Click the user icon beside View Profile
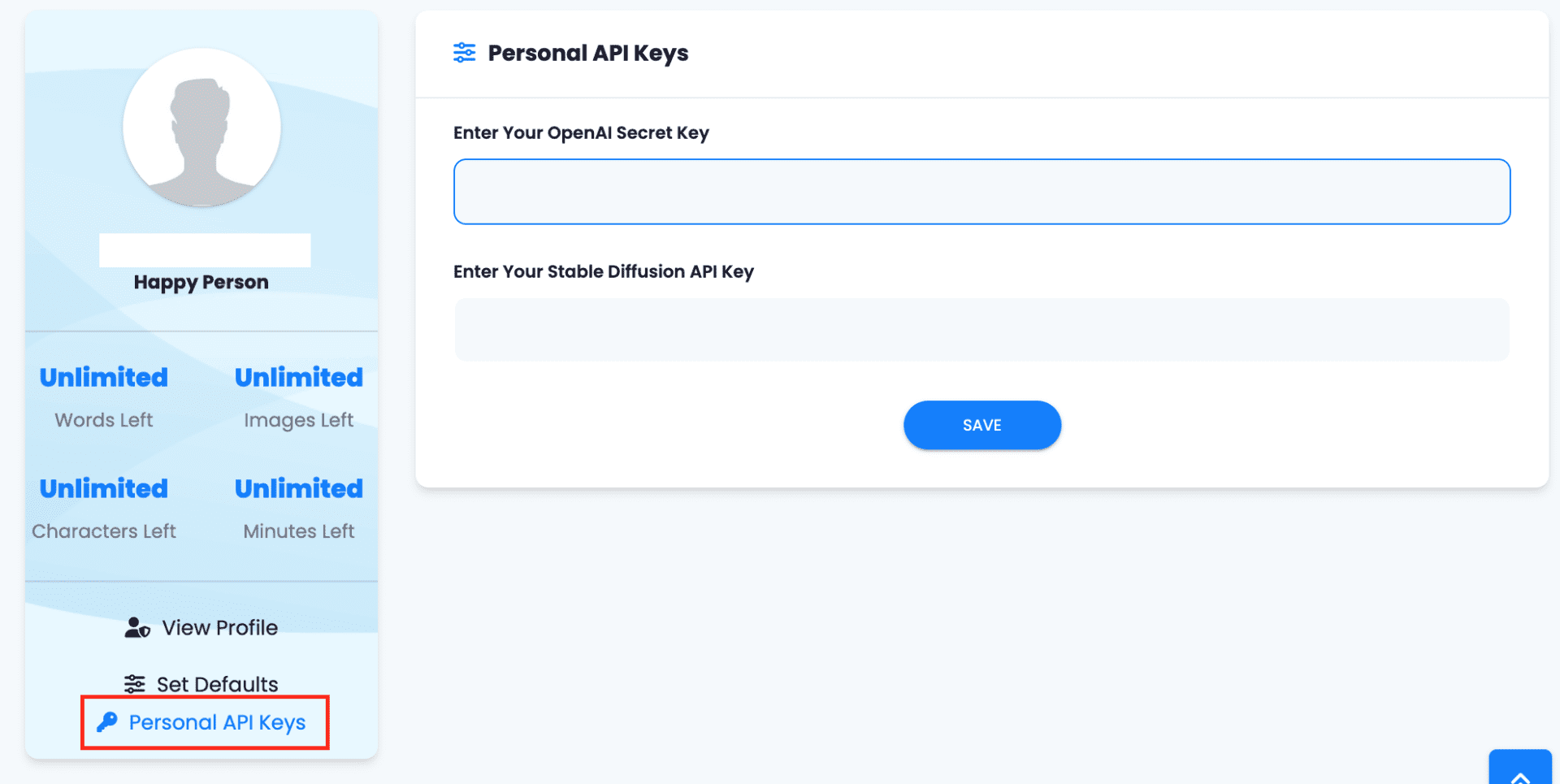 (x=137, y=628)
